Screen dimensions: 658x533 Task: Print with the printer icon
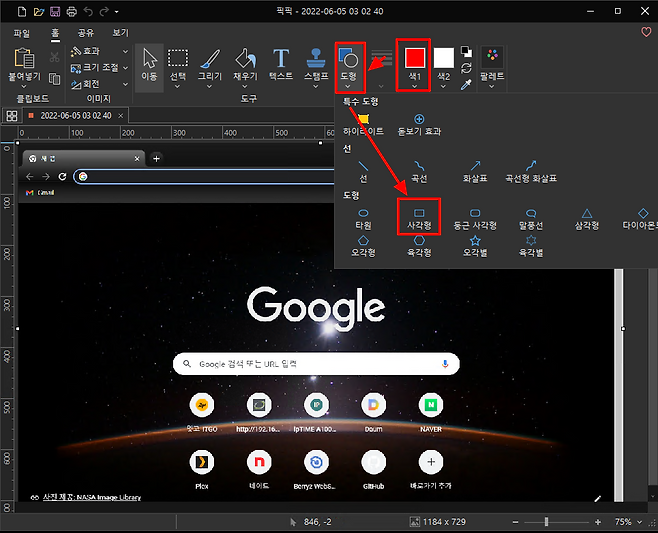click(72, 11)
